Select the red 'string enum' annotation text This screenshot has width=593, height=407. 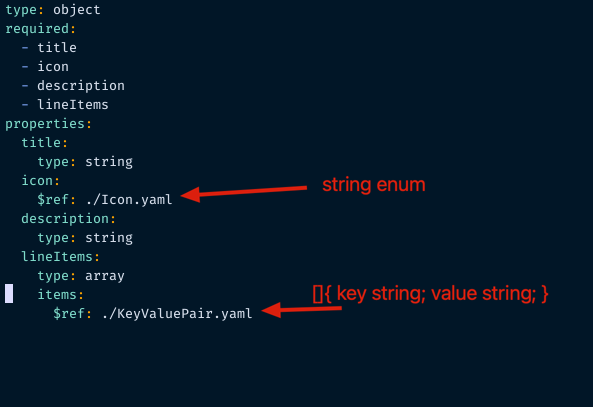point(374,185)
